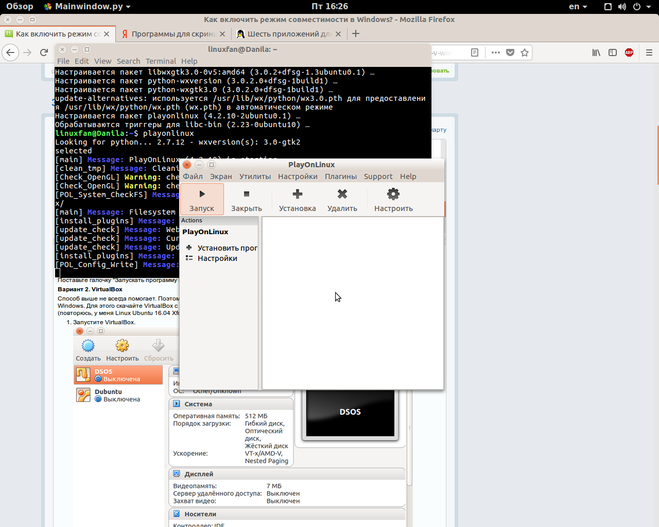Click the Установка plus icon in PlayOnLinux

[298, 194]
